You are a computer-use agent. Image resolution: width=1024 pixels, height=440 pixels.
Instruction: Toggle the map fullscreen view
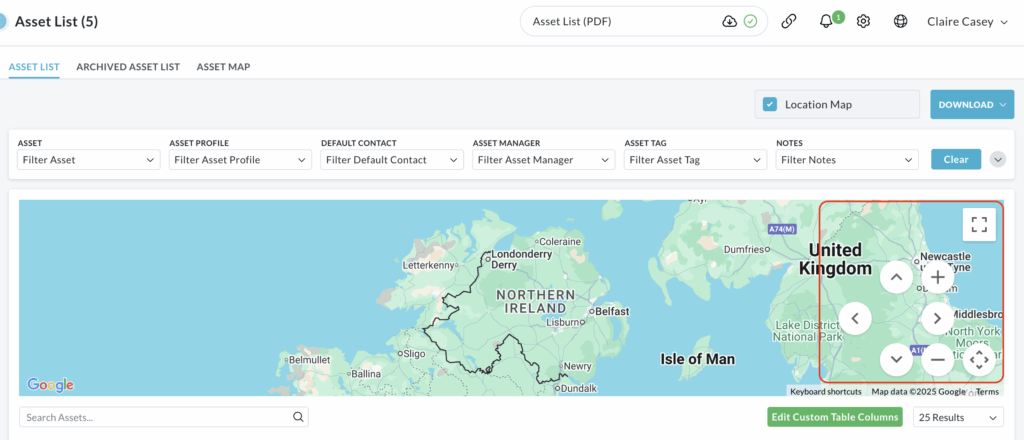click(979, 224)
